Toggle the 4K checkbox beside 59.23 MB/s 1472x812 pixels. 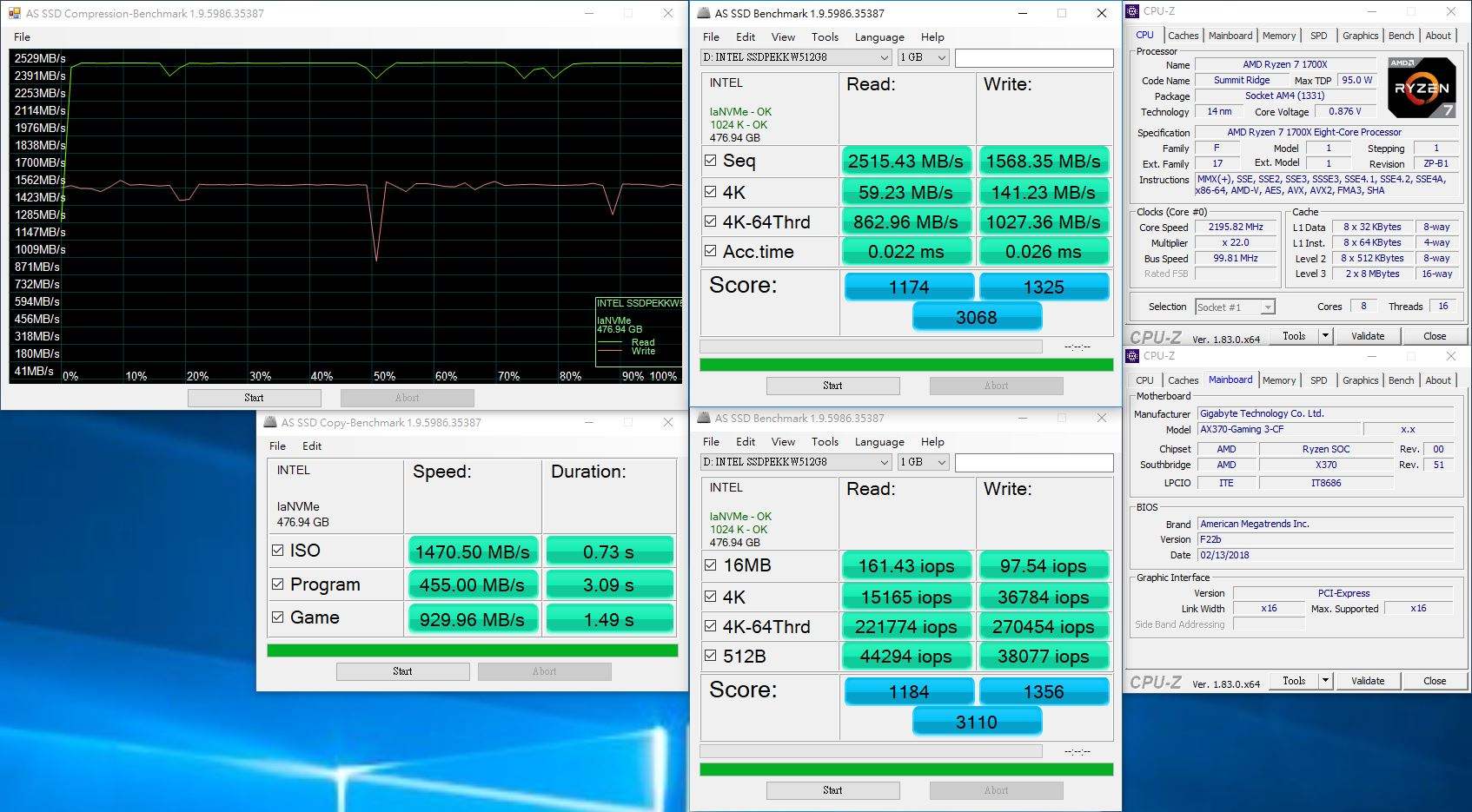tap(711, 192)
